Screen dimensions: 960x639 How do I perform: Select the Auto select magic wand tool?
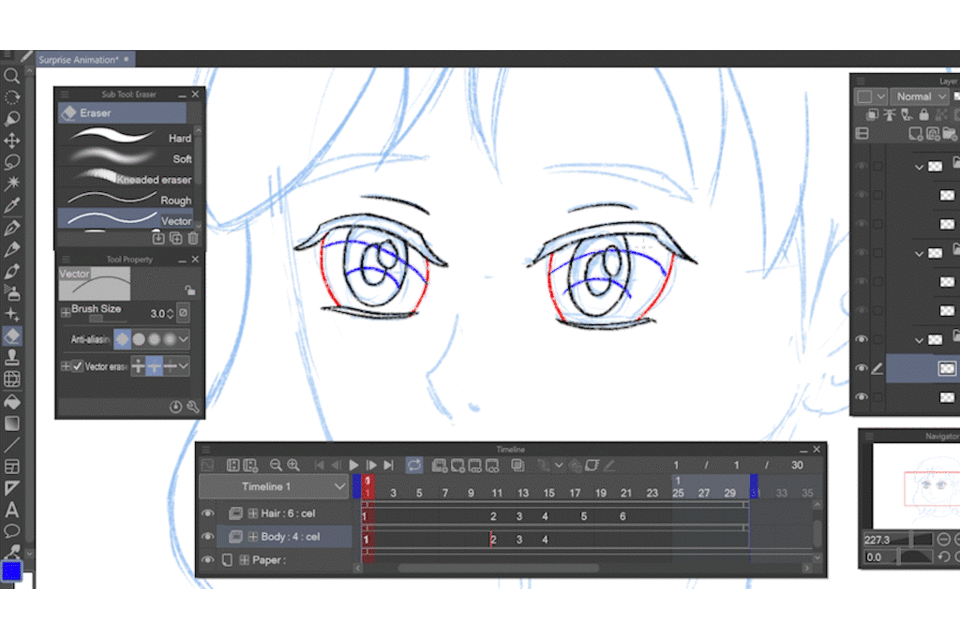pos(12,183)
